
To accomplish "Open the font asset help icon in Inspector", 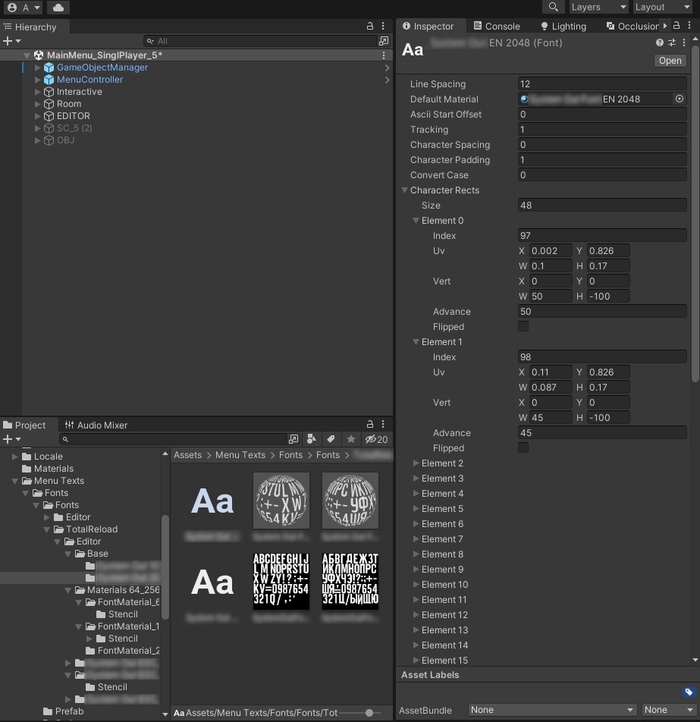I will (660, 43).
